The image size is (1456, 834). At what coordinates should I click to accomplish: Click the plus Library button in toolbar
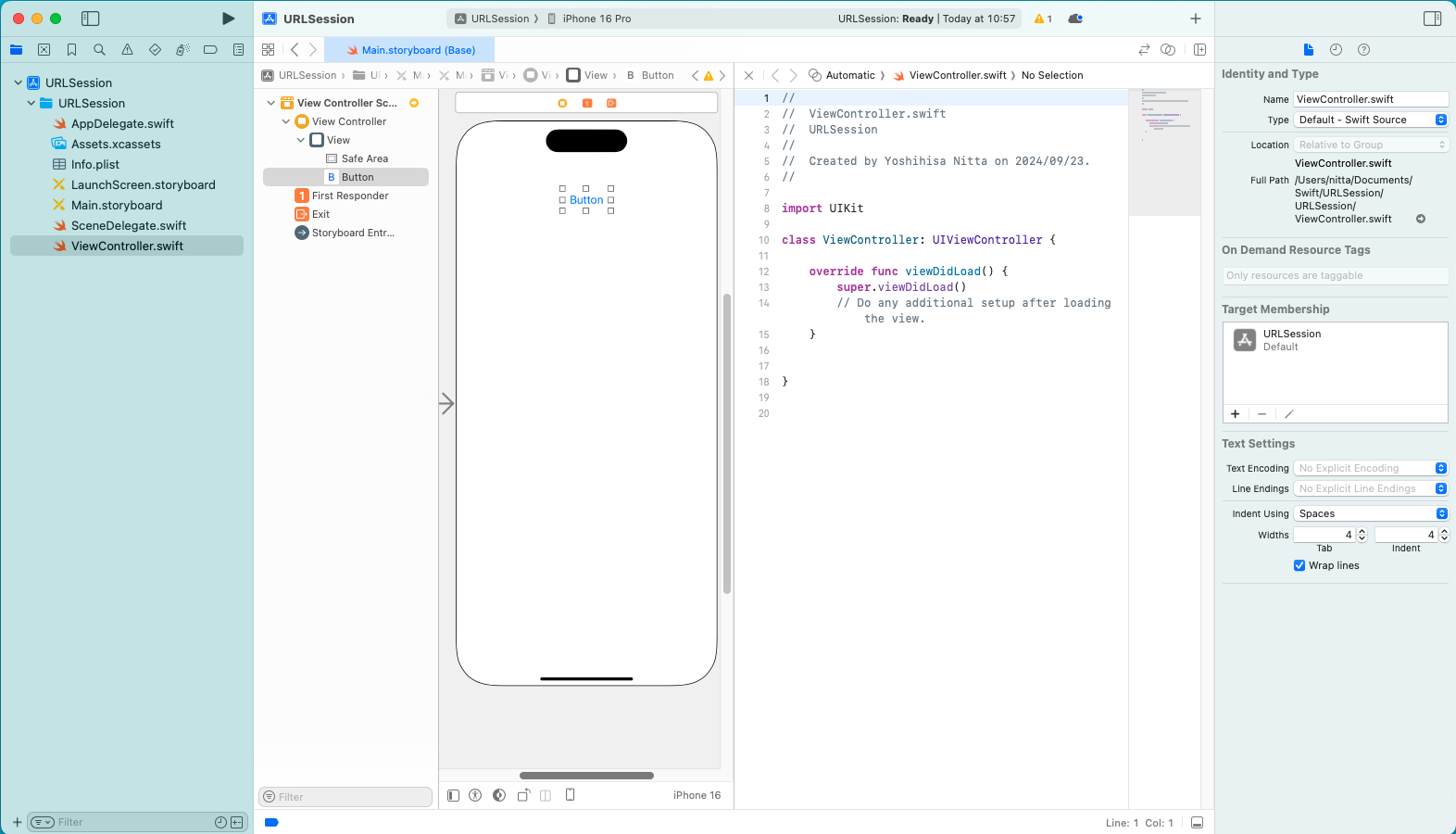(x=1196, y=19)
